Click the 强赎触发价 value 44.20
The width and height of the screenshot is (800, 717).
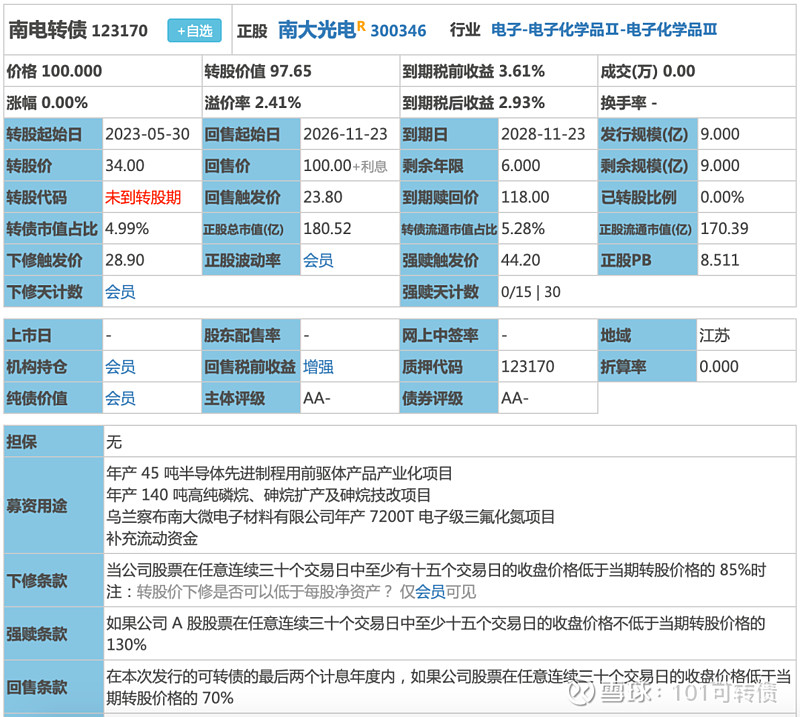pos(520,260)
